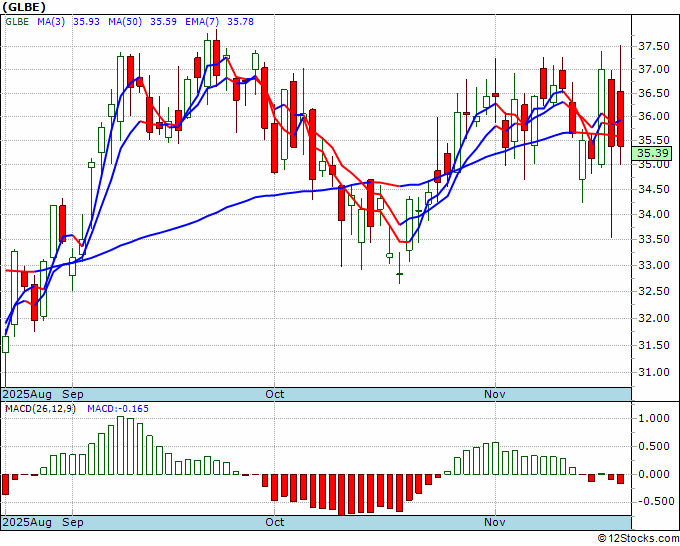Screen dimensions: 680x546
Task: Click the Nov label on price chart axis
Action: click(495, 394)
